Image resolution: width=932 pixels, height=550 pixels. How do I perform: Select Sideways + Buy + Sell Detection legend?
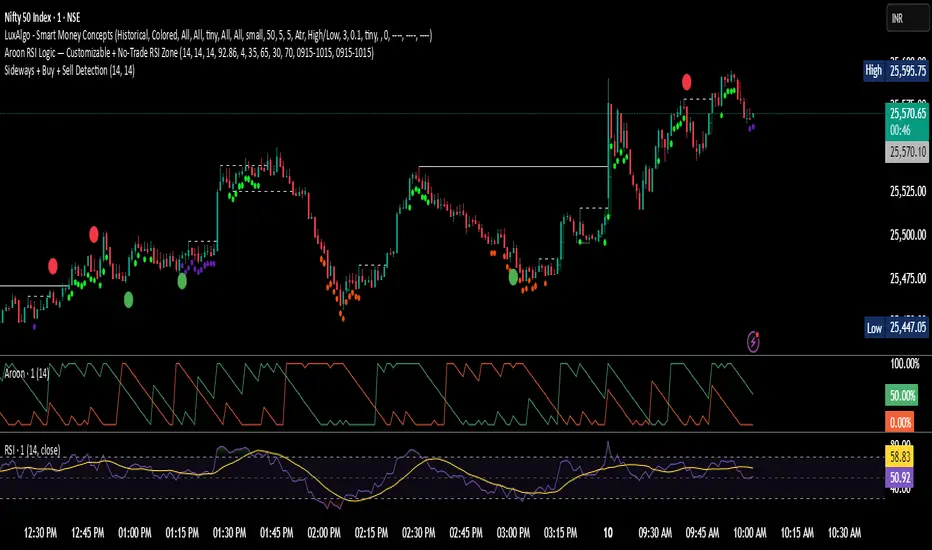pos(70,70)
